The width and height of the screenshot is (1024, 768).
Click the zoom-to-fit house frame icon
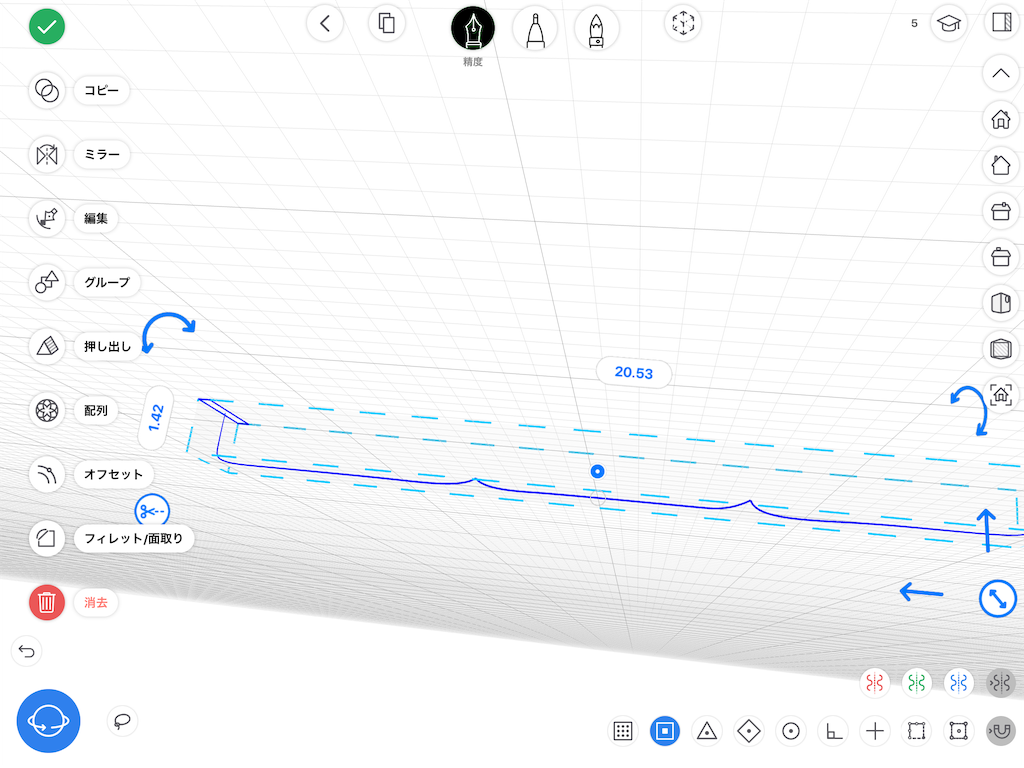tap(1001, 394)
